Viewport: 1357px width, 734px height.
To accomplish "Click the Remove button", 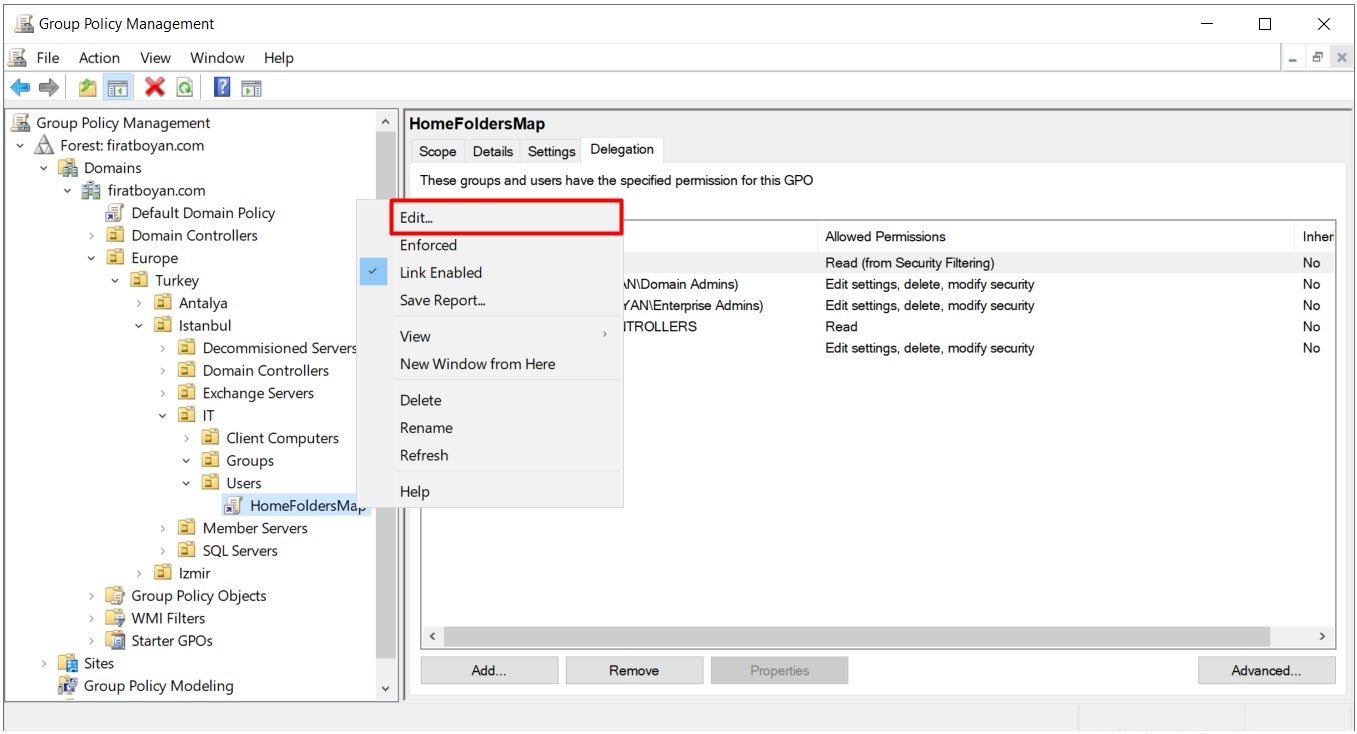I will click(x=634, y=671).
